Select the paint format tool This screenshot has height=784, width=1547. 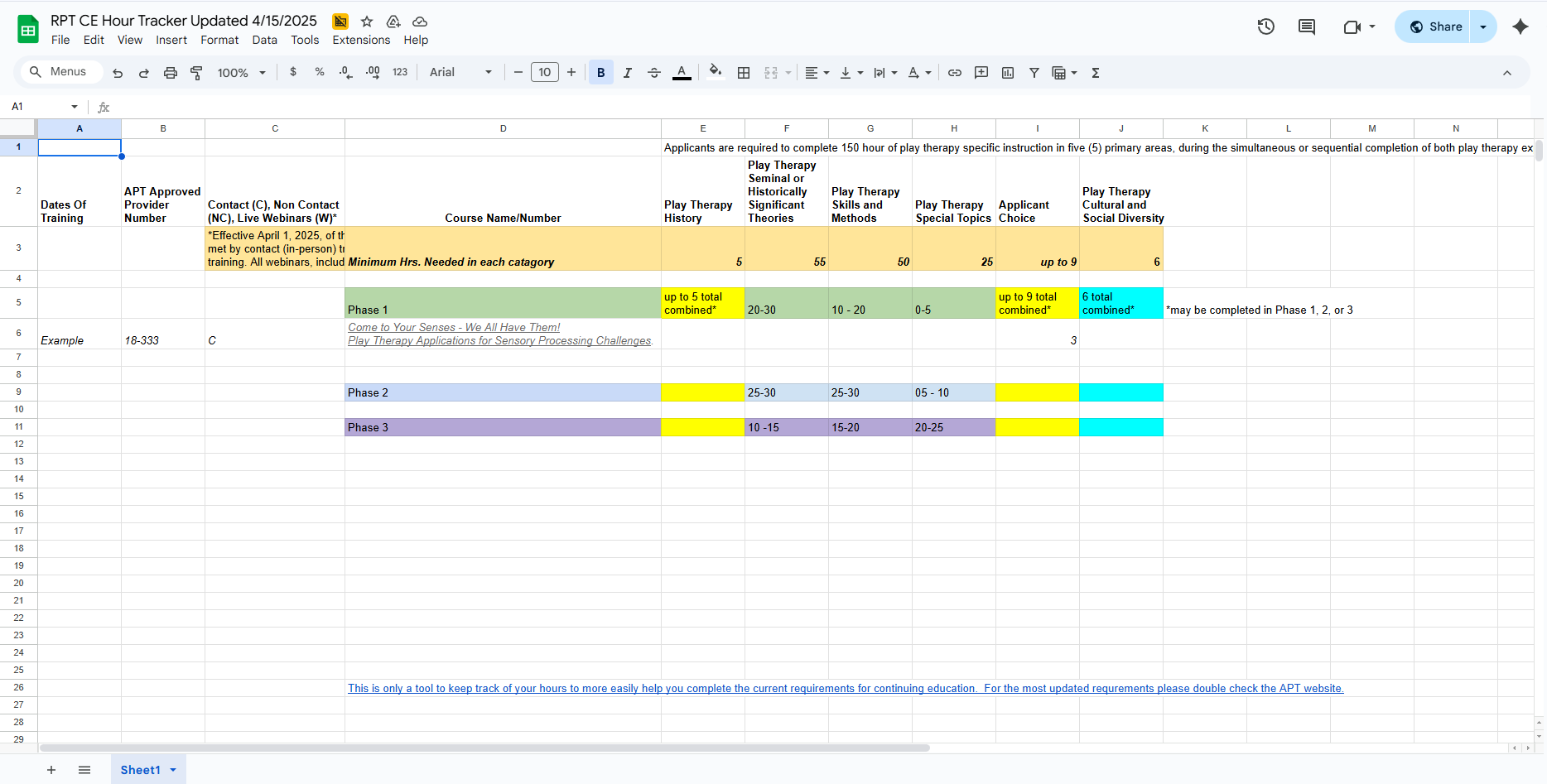[x=196, y=73]
